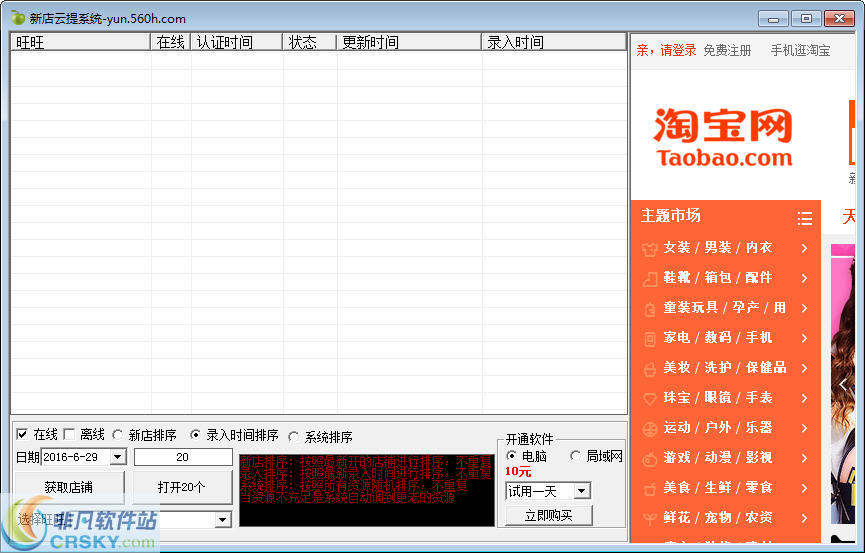Image resolution: width=865 pixels, height=553 pixels.
Task: Open 美食 / 生鲜 / 零食 category text
Action: coord(718,487)
